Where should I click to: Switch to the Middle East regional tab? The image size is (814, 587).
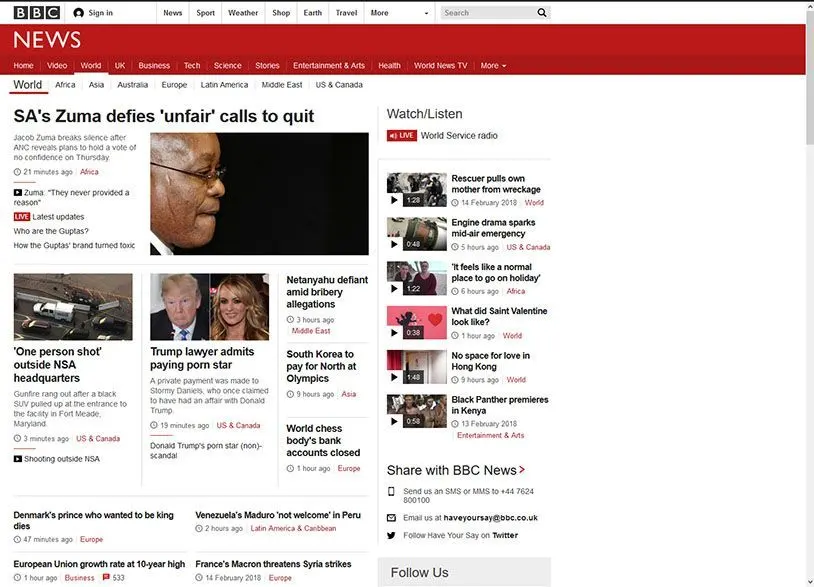pyautogui.click(x=282, y=85)
